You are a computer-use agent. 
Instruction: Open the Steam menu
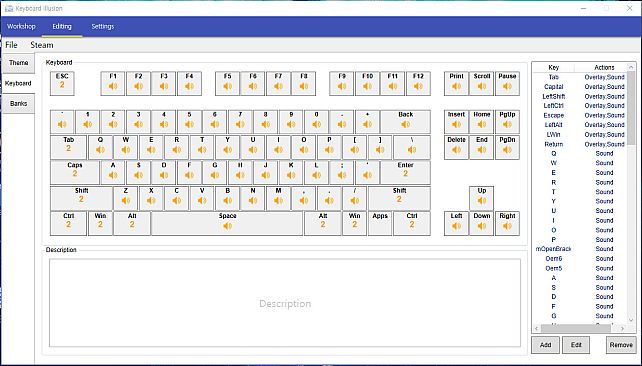point(42,45)
